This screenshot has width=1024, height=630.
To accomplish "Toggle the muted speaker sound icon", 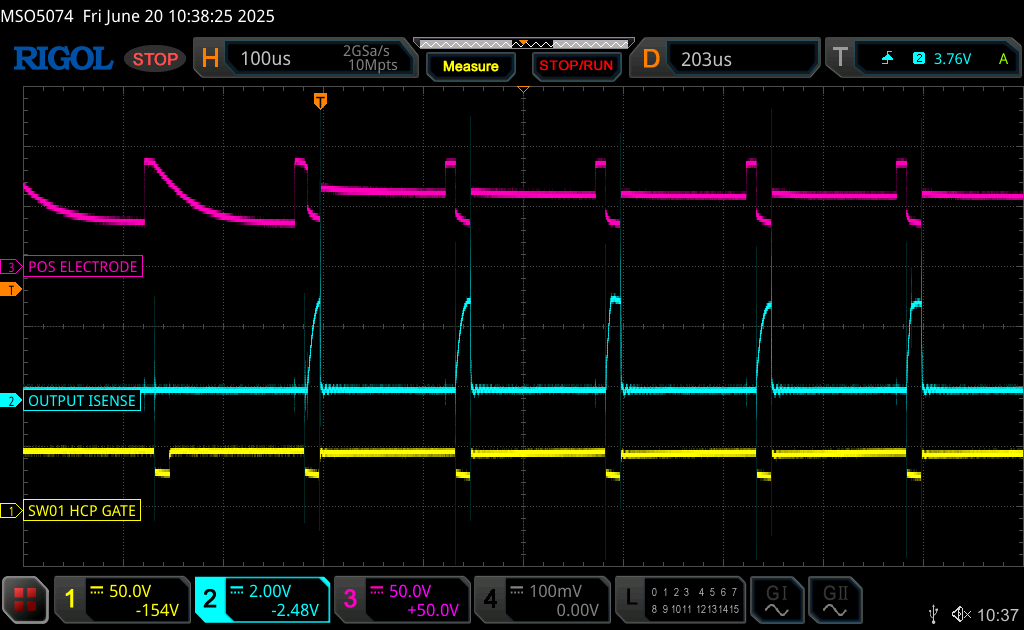I will (961, 614).
